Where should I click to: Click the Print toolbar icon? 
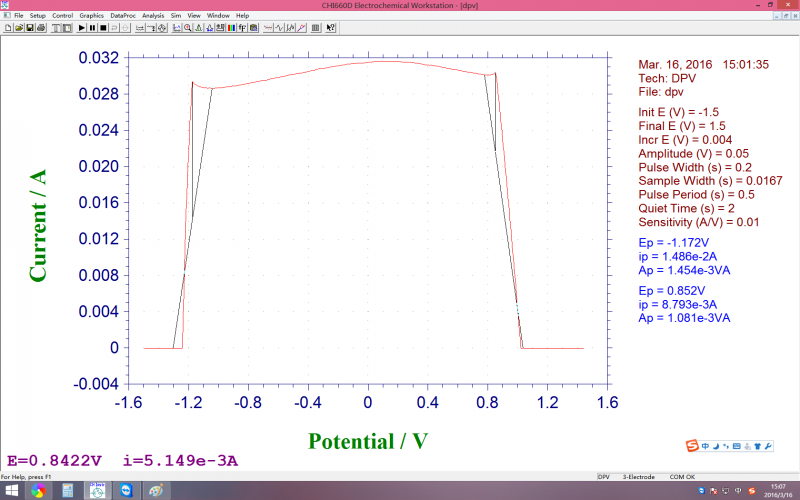41,28
